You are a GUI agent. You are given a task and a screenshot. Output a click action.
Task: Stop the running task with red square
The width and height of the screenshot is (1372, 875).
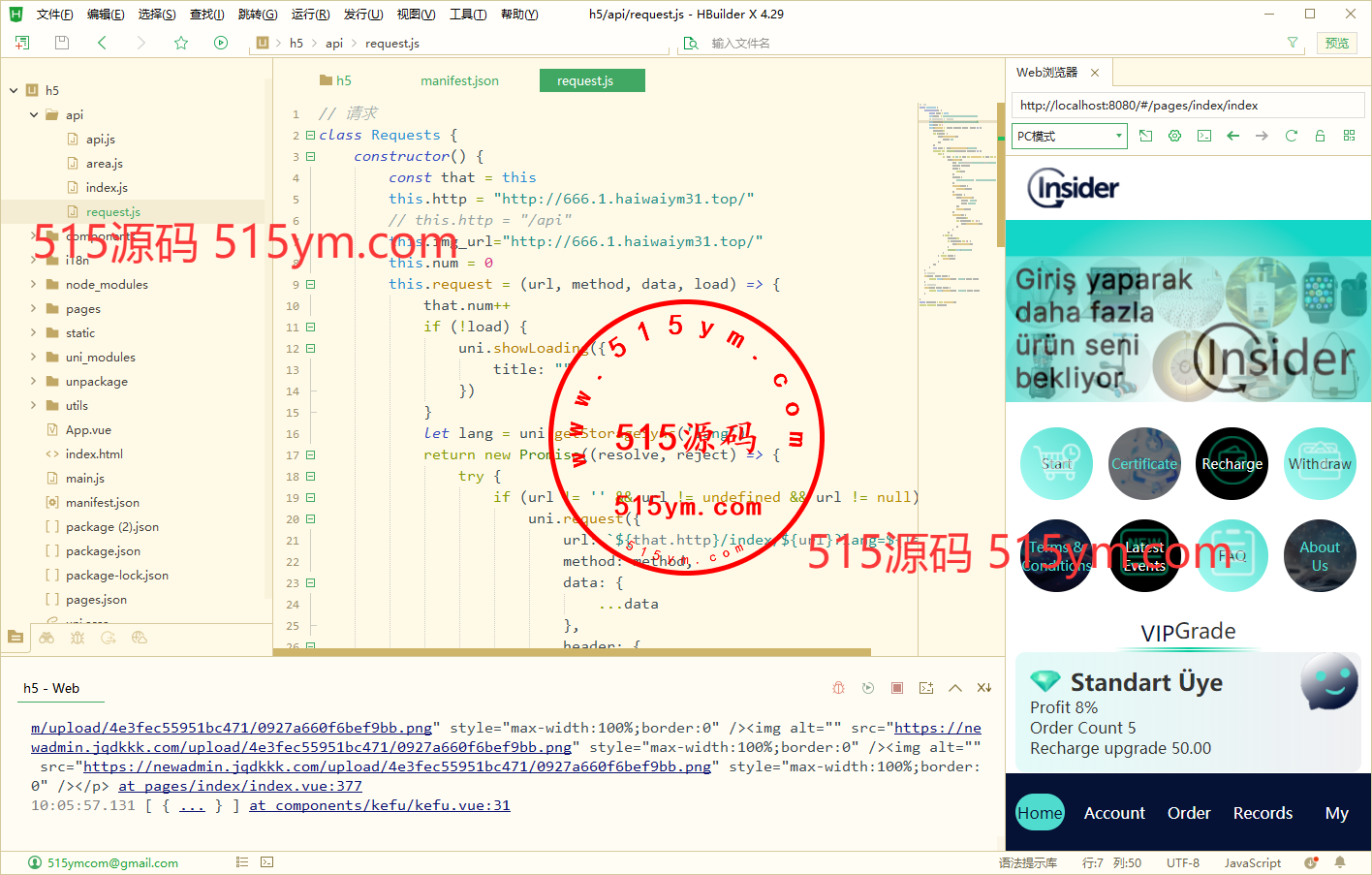point(897,688)
